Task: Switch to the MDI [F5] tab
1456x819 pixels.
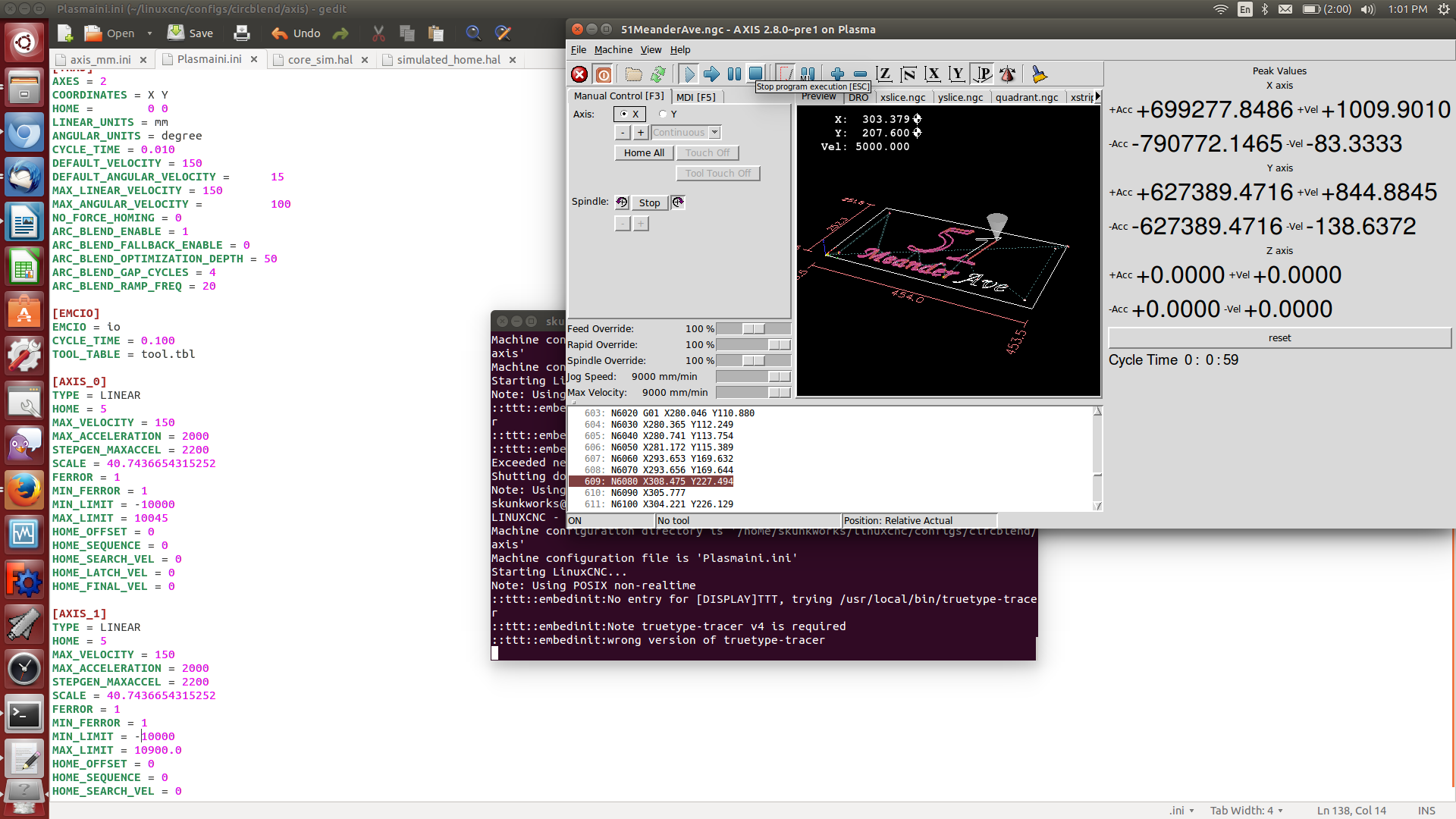Action: [x=695, y=97]
